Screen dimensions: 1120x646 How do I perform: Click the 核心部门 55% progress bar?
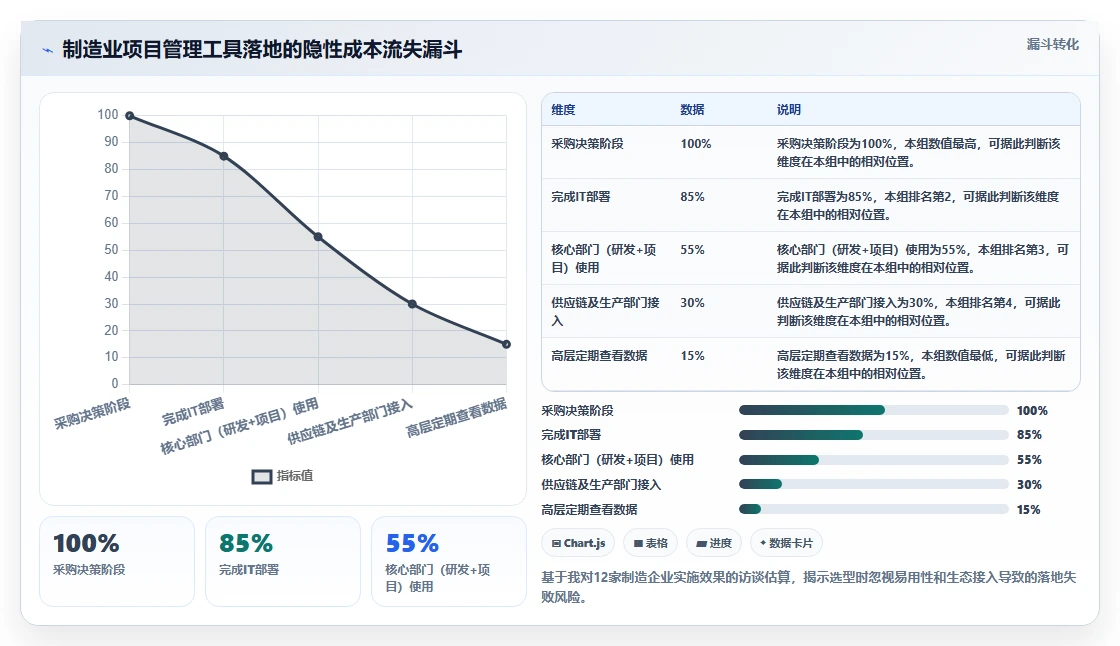(874, 459)
